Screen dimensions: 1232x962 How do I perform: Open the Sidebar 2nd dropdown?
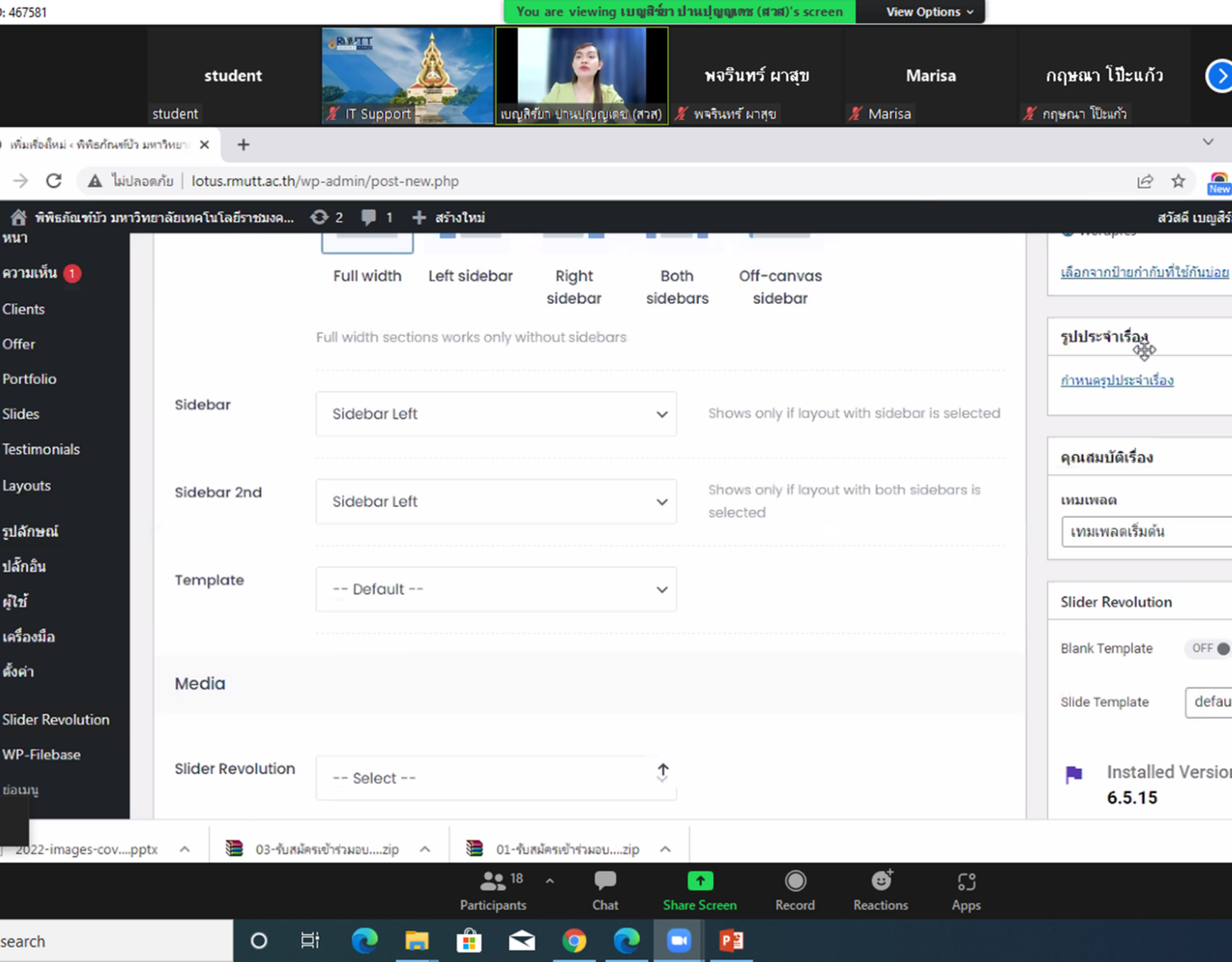pyautogui.click(x=496, y=501)
